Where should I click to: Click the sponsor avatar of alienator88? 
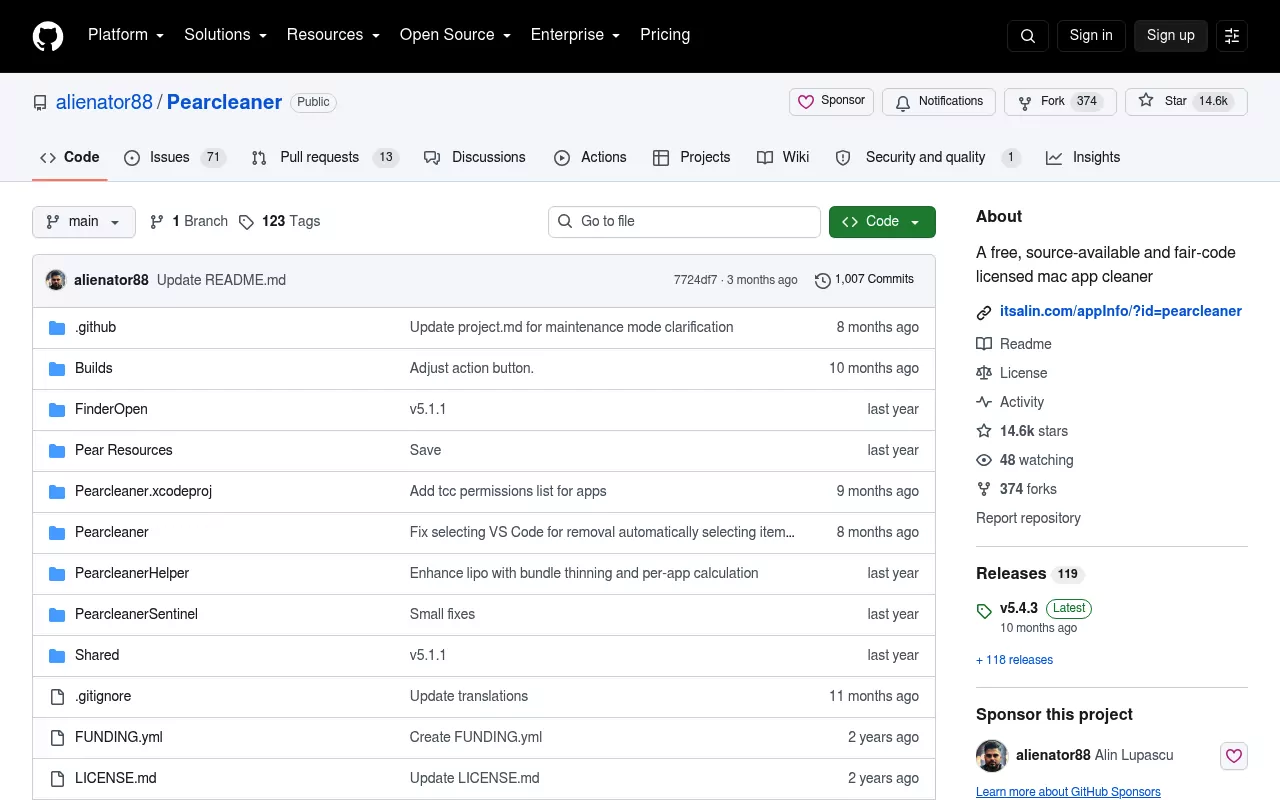pos(992,756)
